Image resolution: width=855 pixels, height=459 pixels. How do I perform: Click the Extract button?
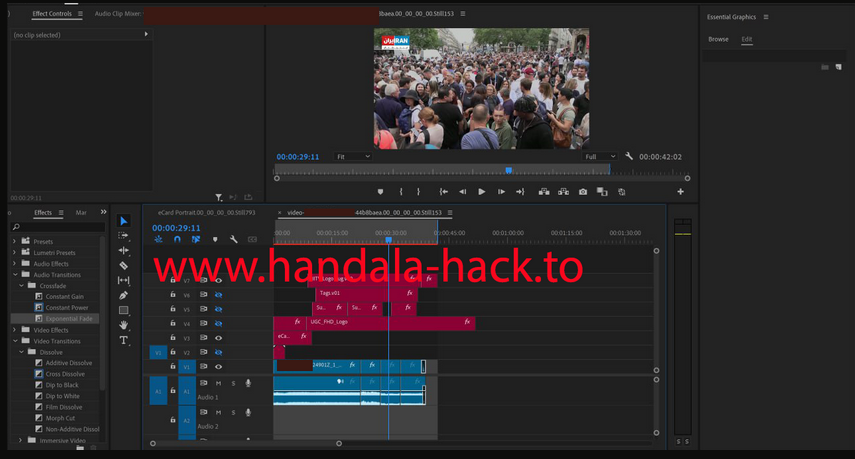[563, 192]
